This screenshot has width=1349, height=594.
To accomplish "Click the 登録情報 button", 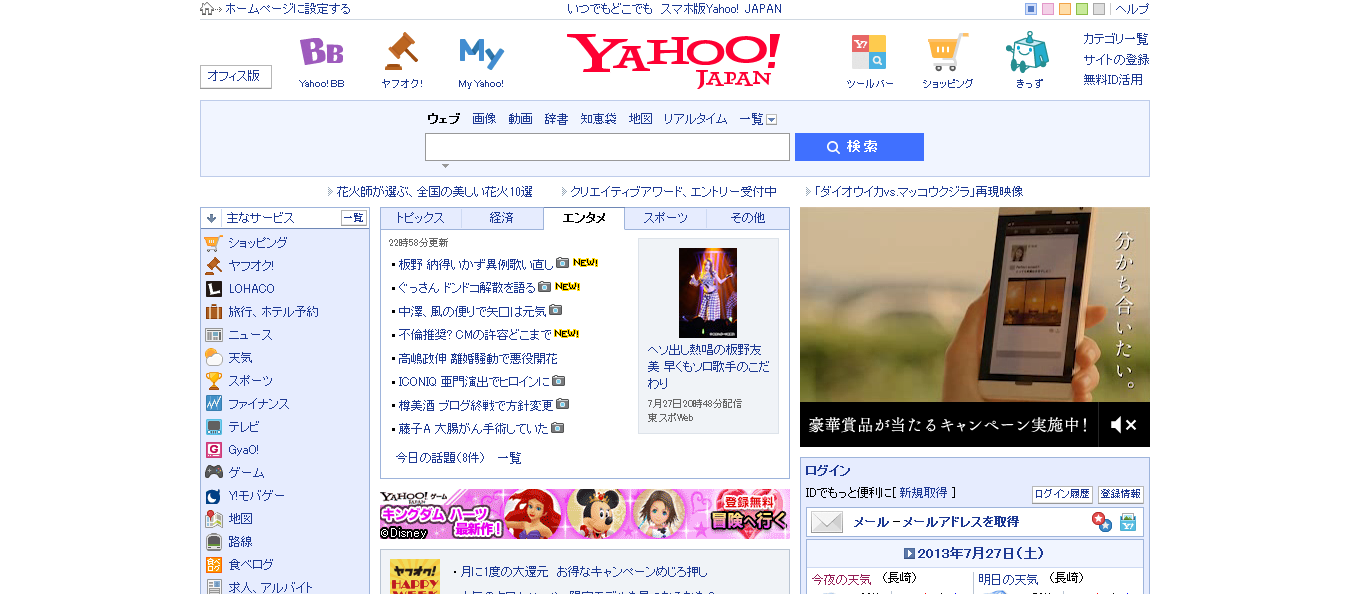I will [1120, 494].
